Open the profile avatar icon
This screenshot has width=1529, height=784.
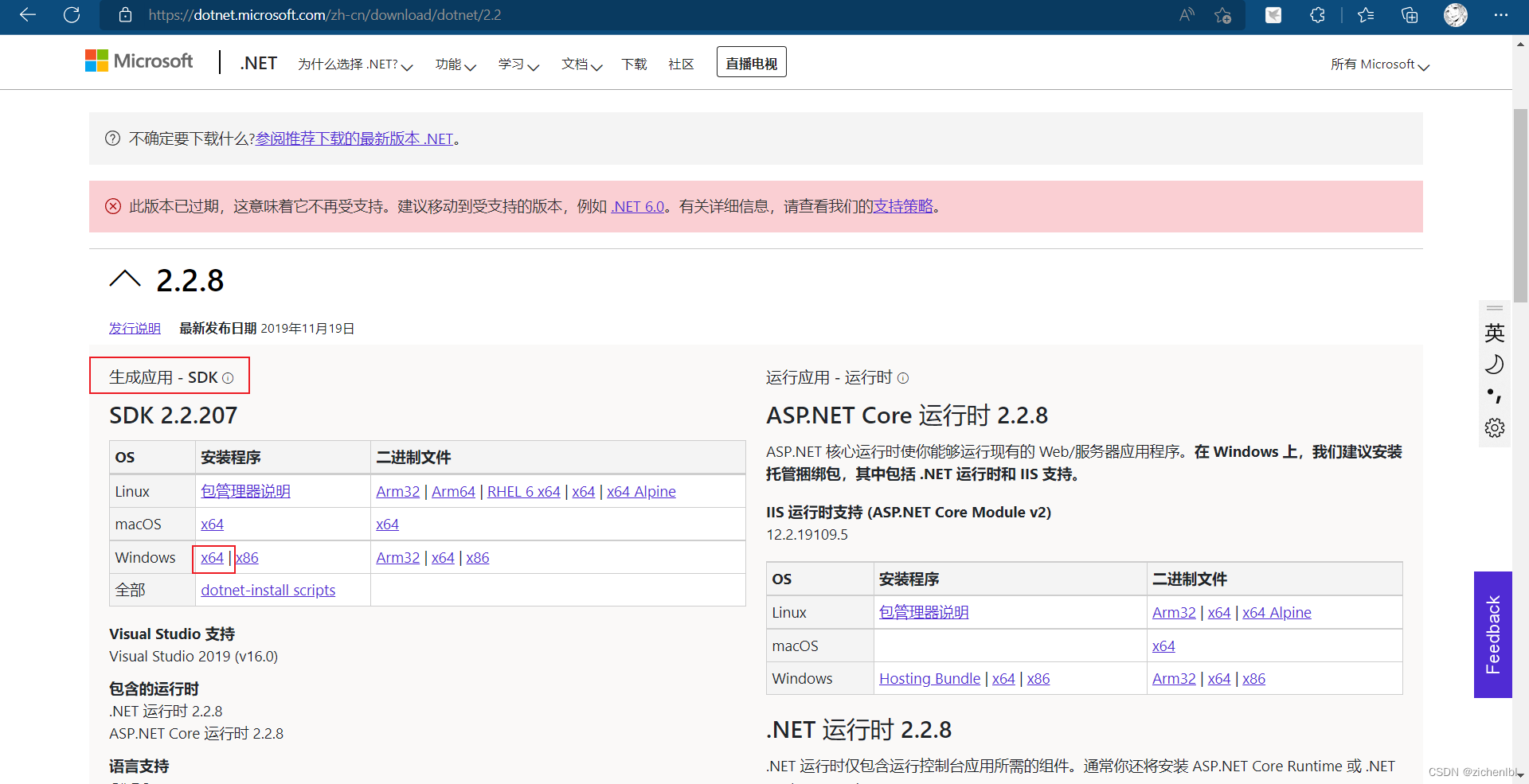tap(1456, 15)
